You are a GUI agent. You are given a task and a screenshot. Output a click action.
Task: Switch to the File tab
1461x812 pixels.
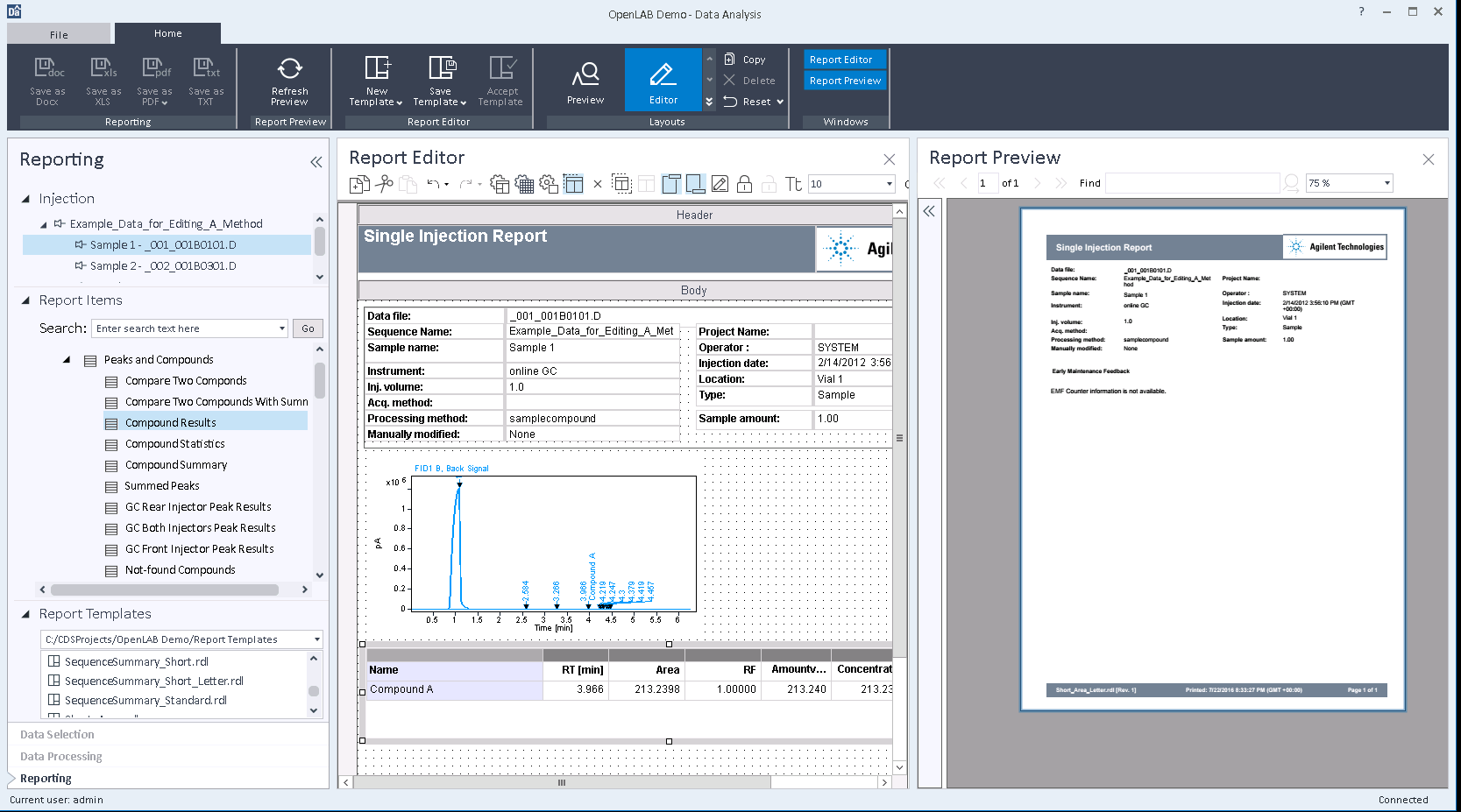[59, 33]
